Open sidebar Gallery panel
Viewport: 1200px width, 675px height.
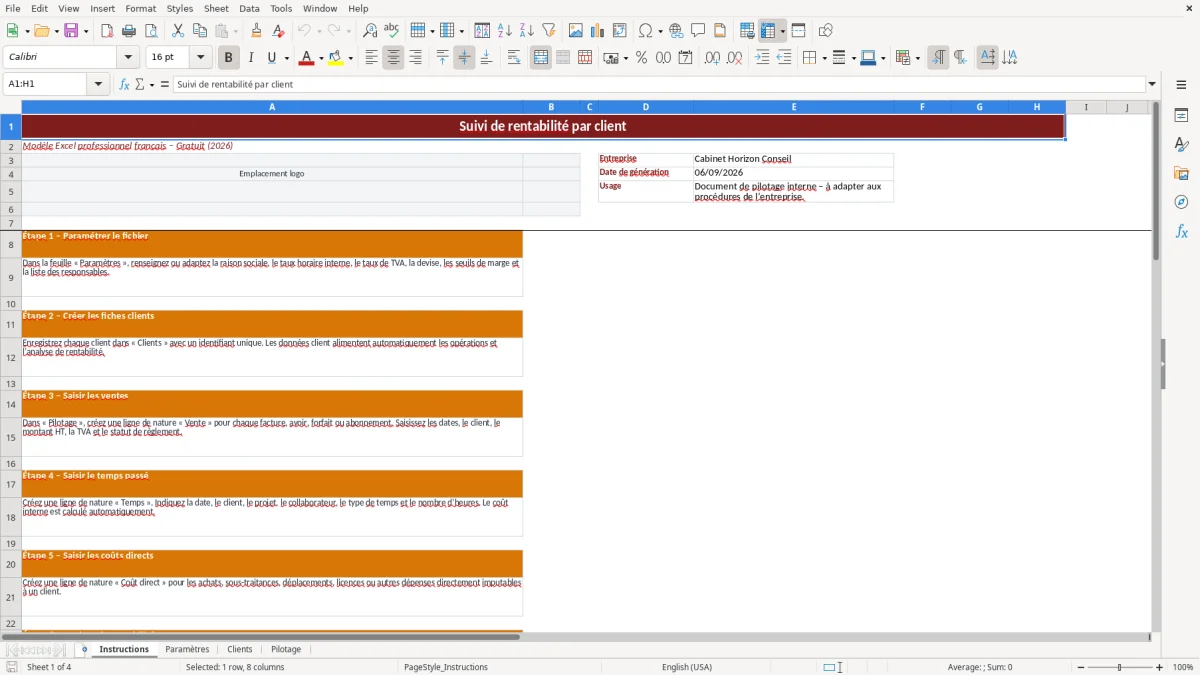click(1181, 174)
